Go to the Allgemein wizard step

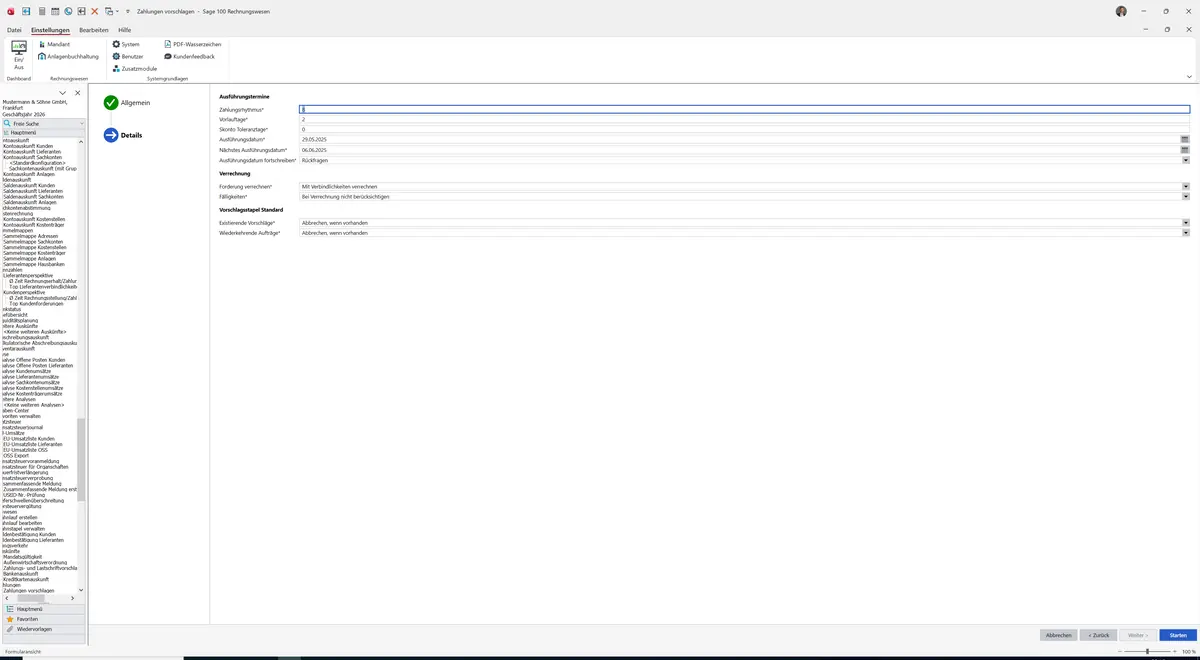click(x=126, y=102)
